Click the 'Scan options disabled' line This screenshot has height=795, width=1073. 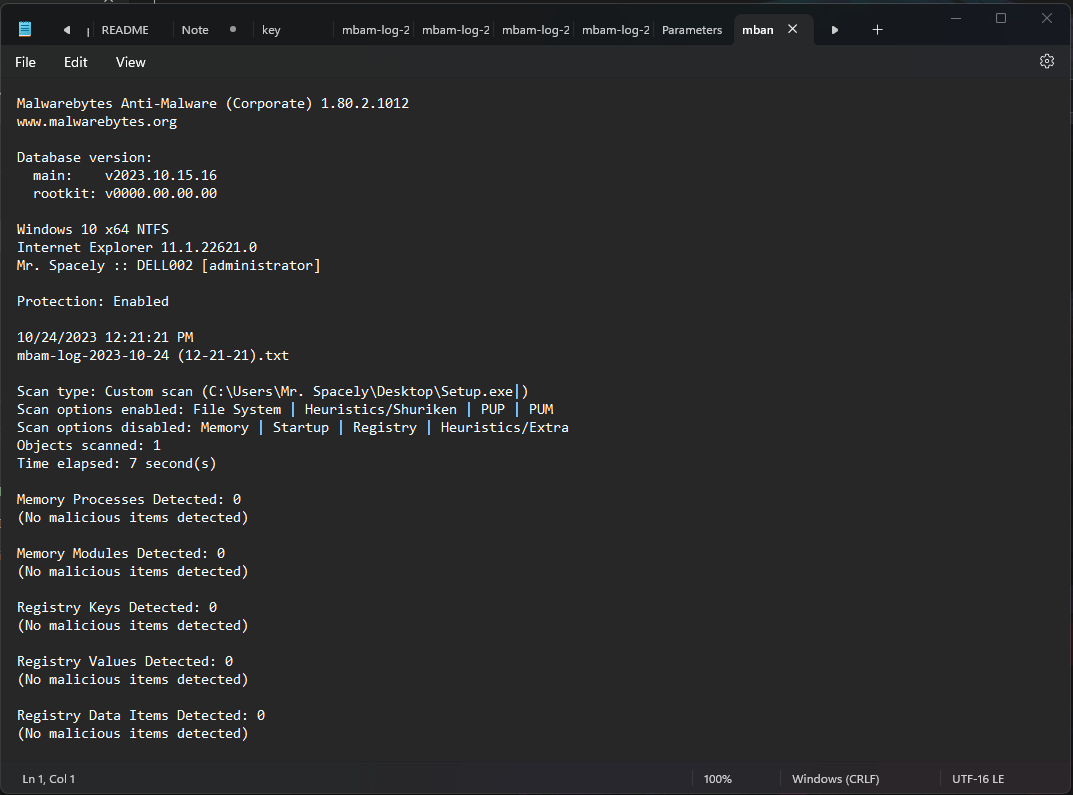point(293,428)
